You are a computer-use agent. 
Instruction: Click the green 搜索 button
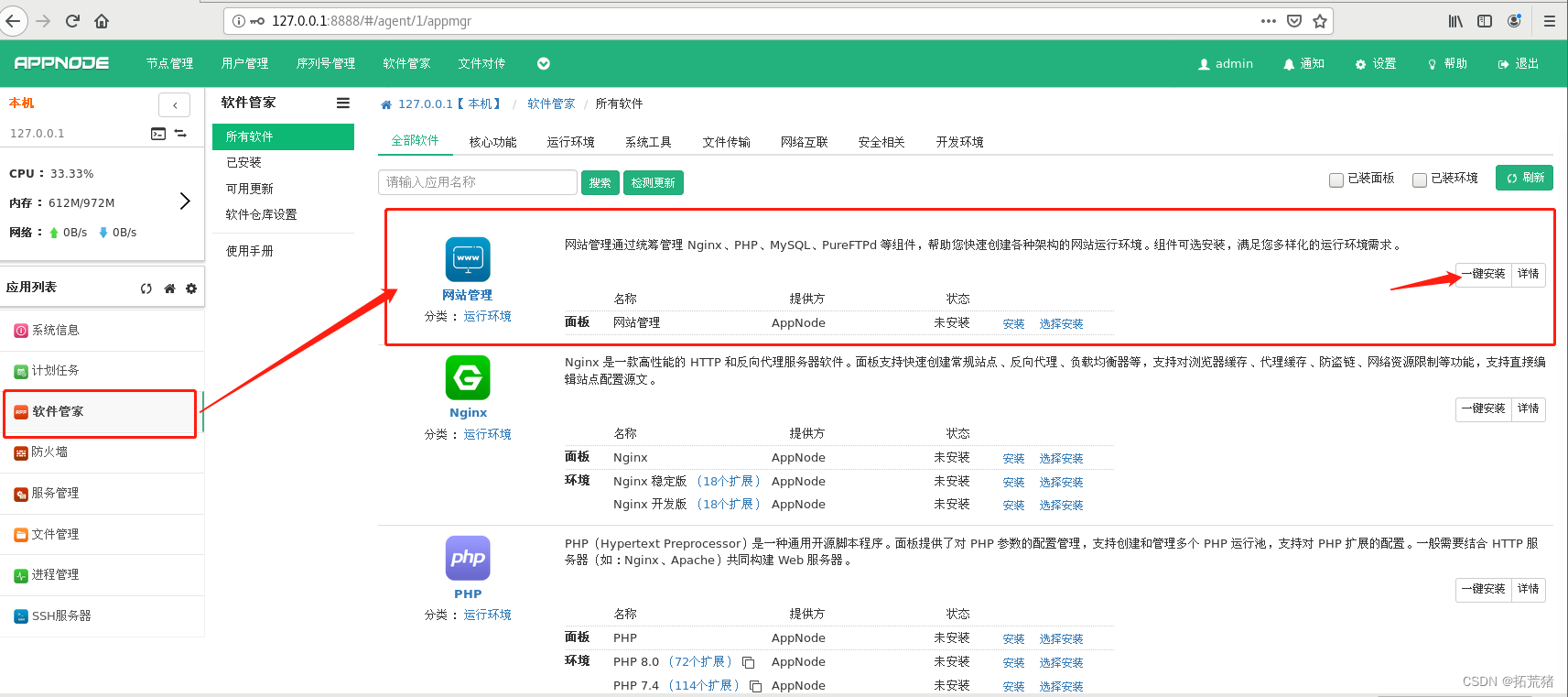click(600, 183)
